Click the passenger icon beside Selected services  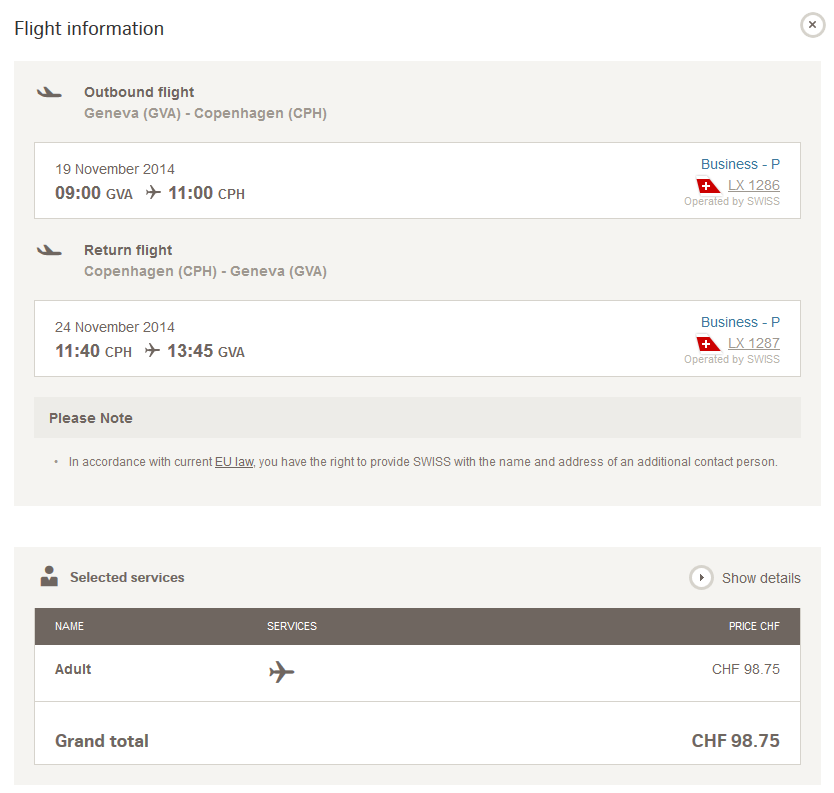click(49, 576)
